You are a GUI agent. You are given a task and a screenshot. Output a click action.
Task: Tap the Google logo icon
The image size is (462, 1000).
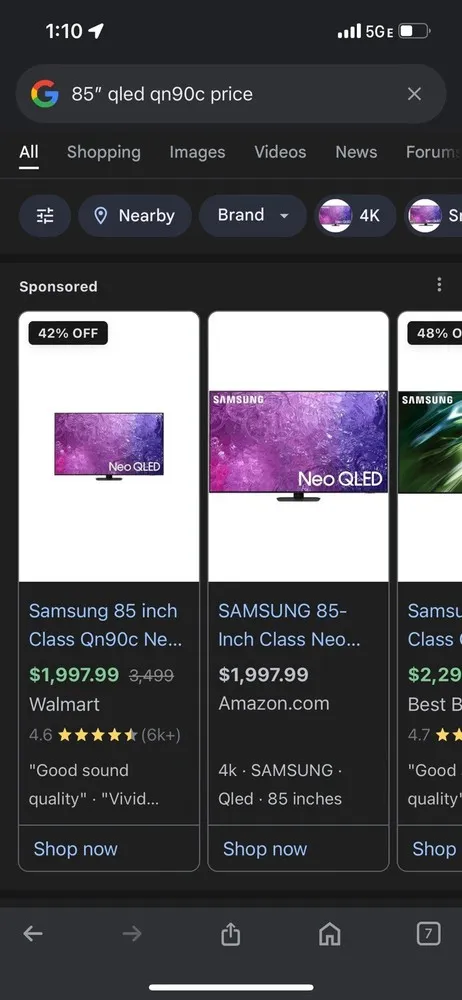tap(44, 94)
